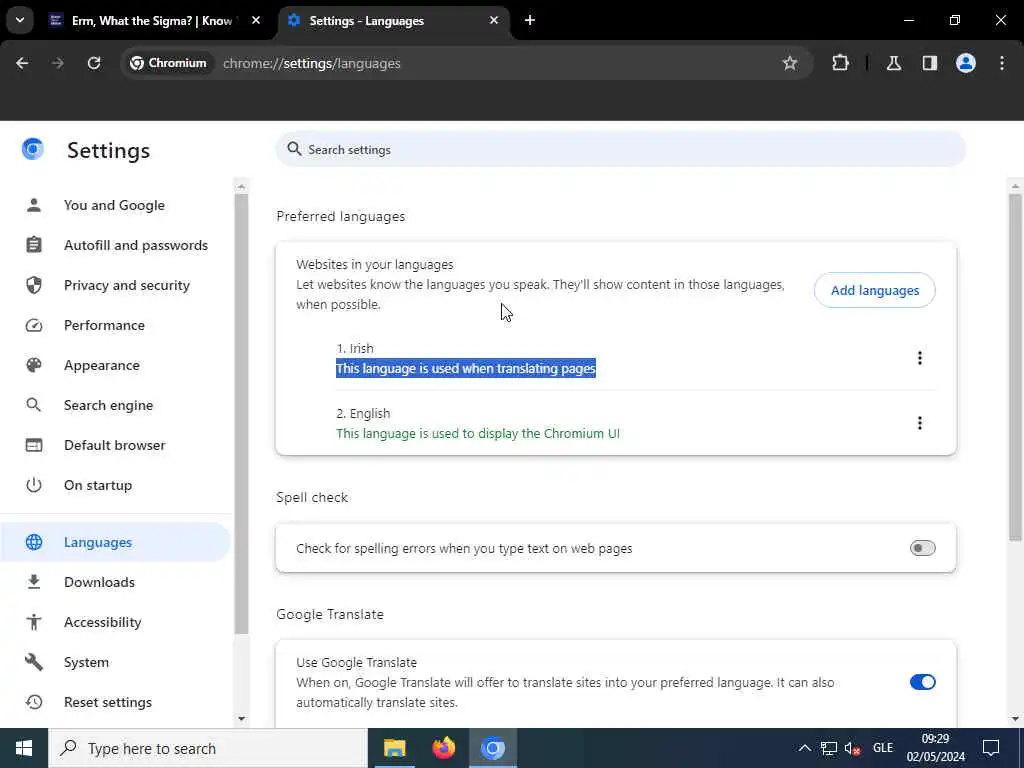The width and height of the screenshot is (1024, 768).
Task: Open the profile avatar menu
Action: pyautogui.click(x=966, y=63)
